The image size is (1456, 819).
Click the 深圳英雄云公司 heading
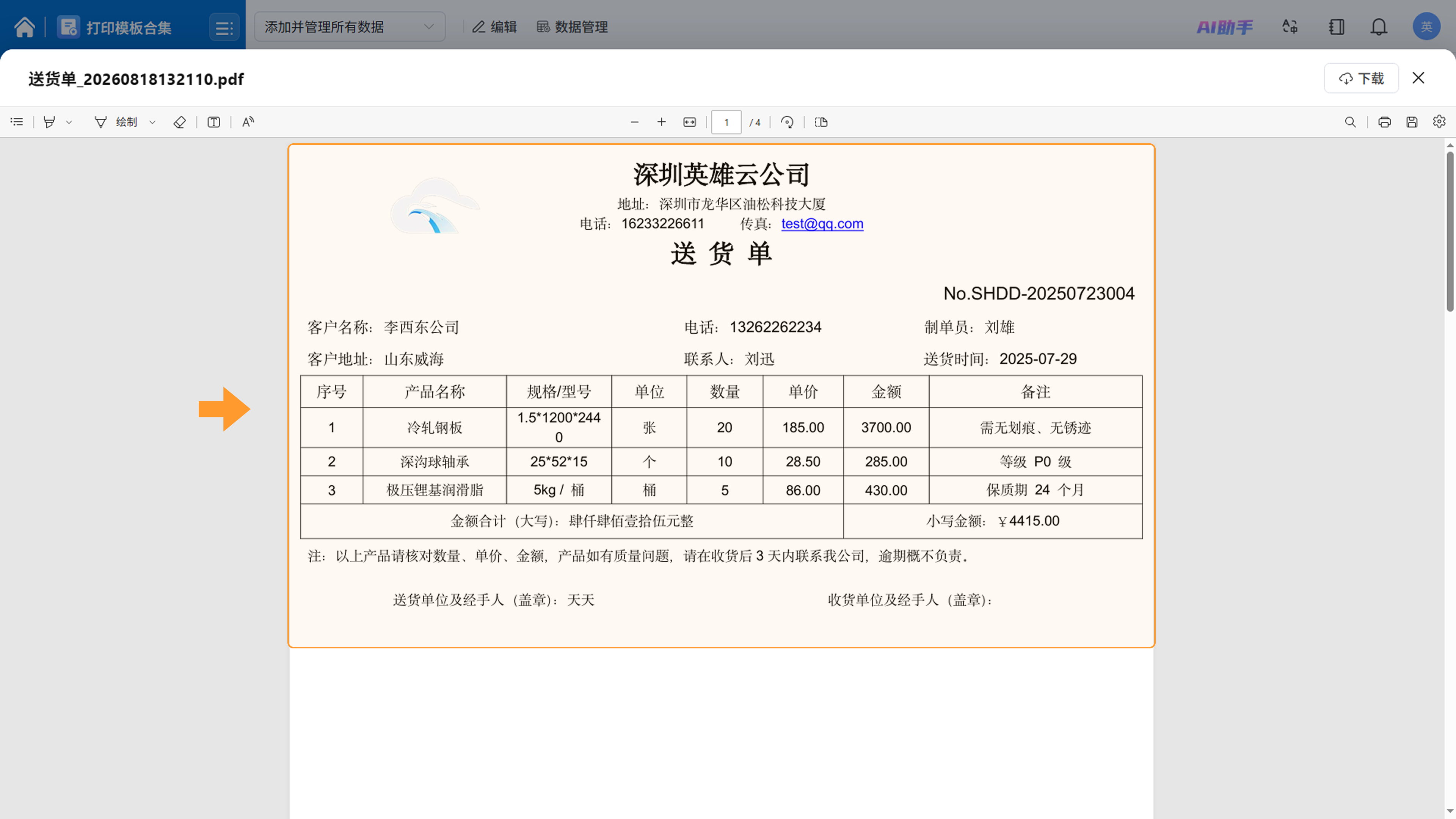(721, 174)
